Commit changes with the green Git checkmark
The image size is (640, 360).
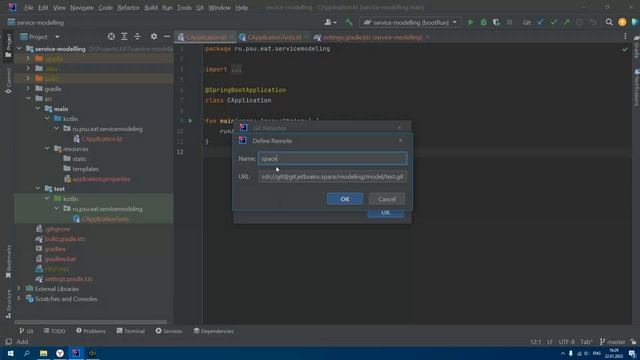553,22
